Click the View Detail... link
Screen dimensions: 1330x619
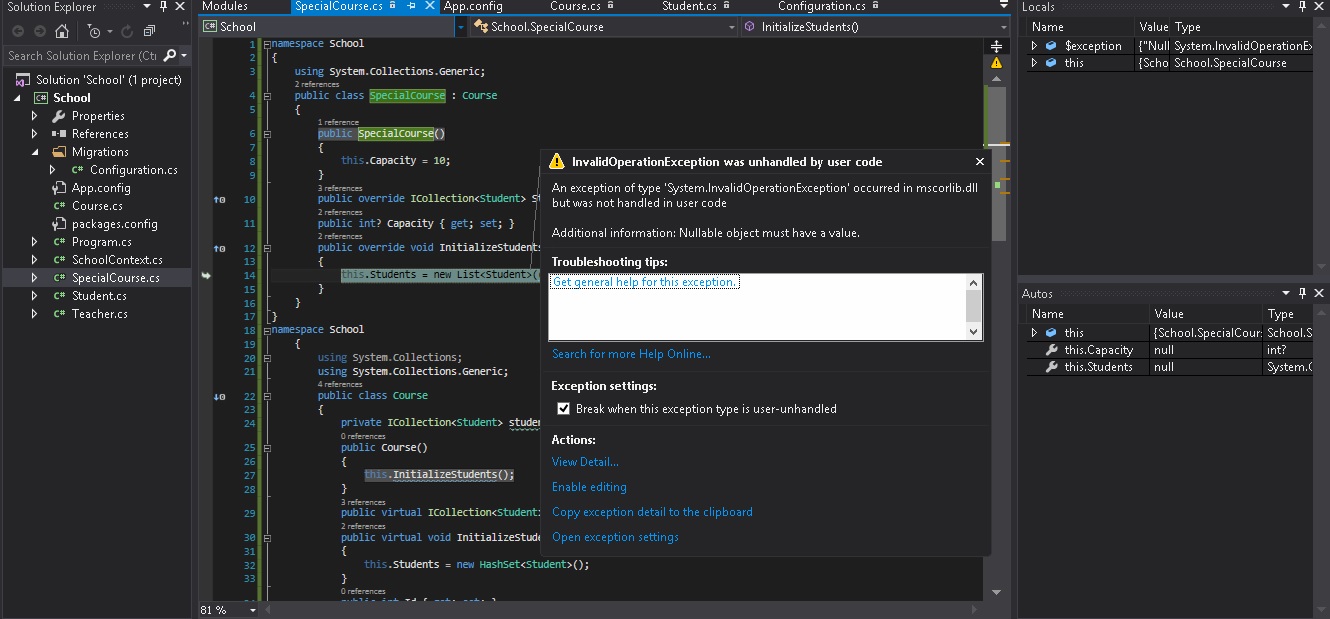585,462
